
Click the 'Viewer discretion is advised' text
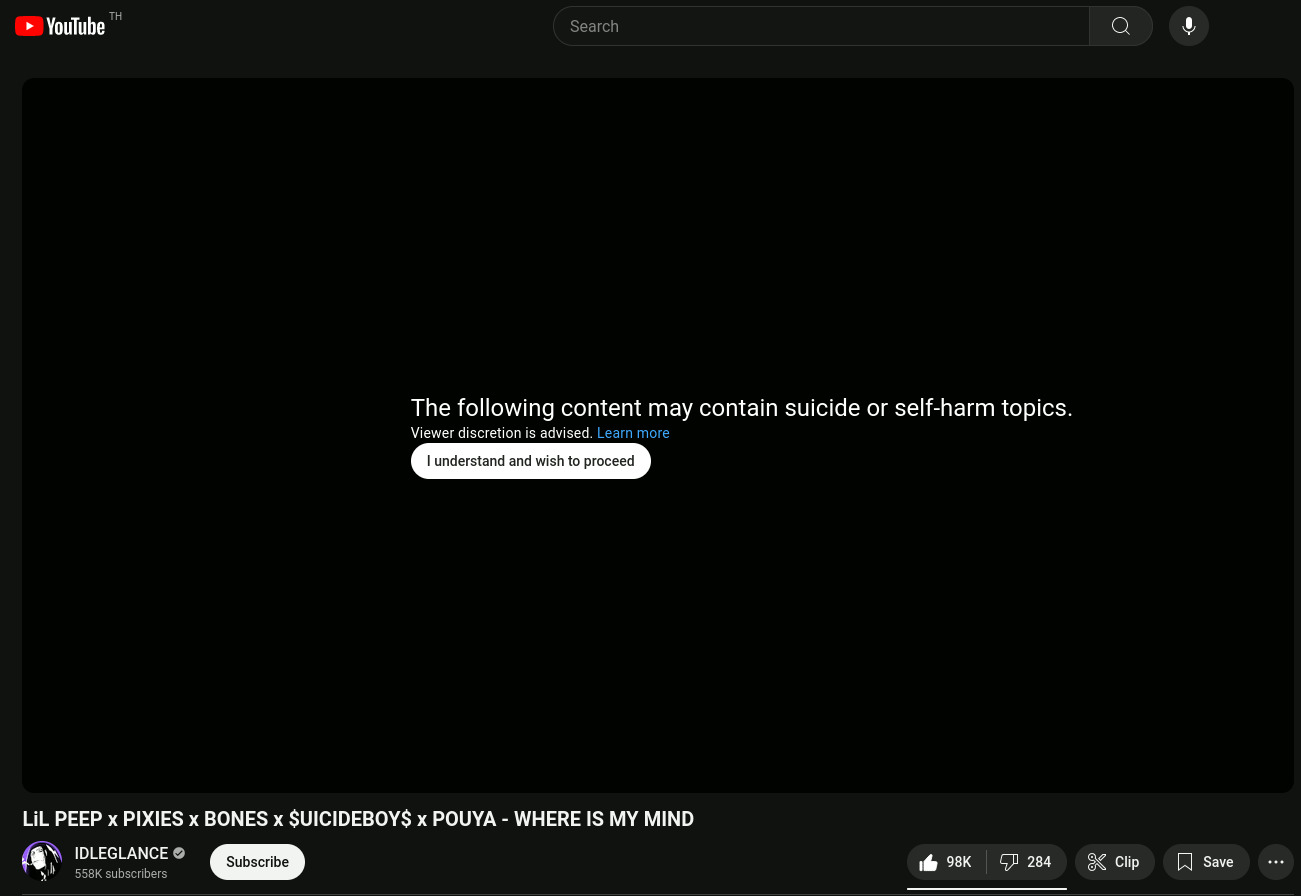click(x=501, y=433)
